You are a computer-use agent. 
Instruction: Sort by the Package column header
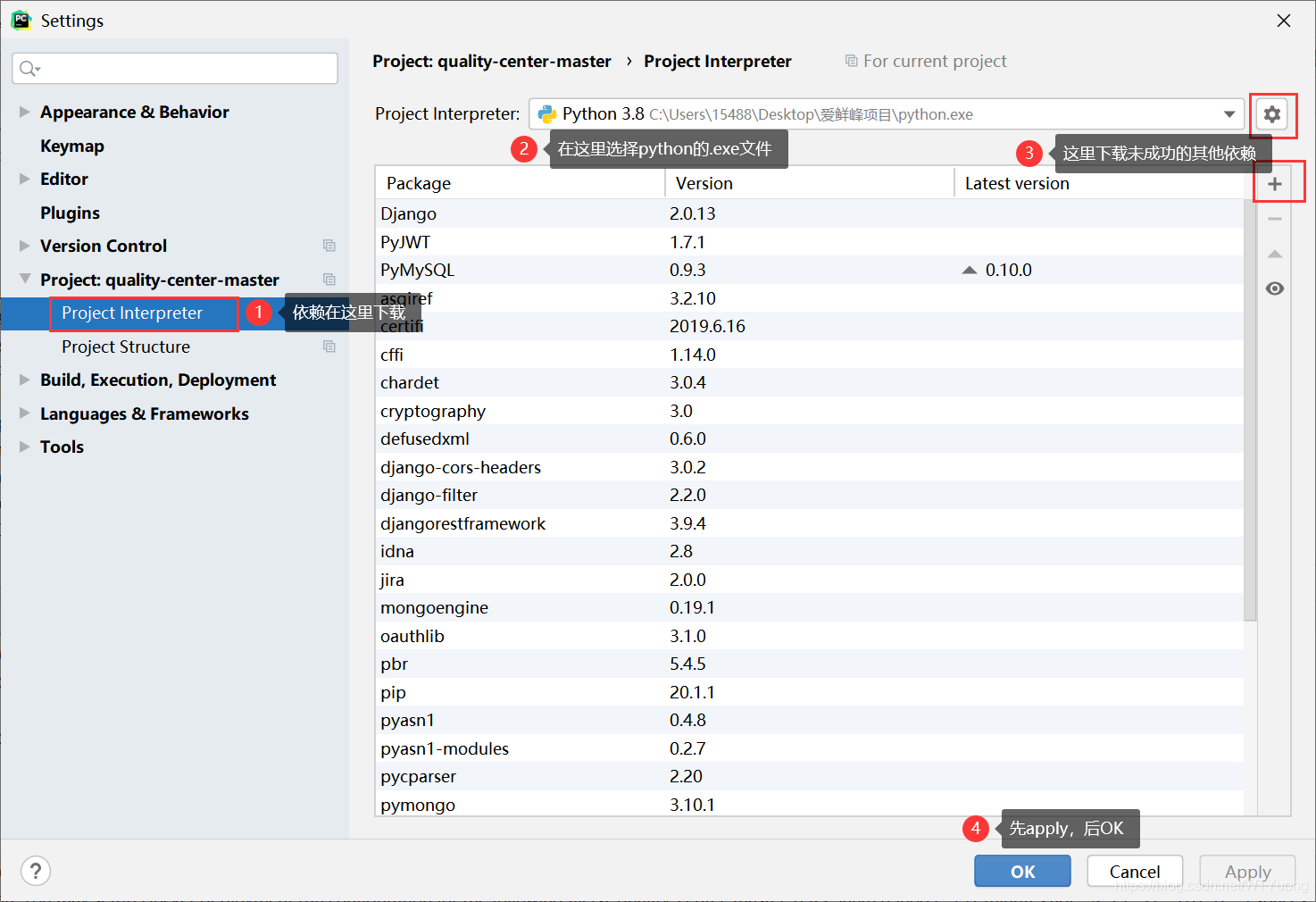tap(521, 183)
